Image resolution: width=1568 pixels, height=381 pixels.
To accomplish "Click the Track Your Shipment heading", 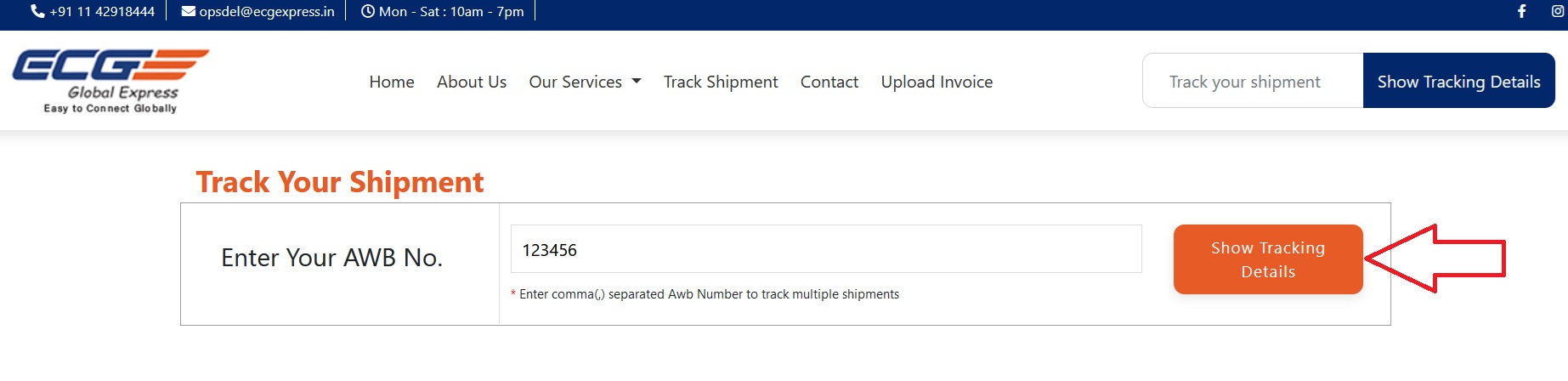I will pyautogui.click(x=340, y=182).
